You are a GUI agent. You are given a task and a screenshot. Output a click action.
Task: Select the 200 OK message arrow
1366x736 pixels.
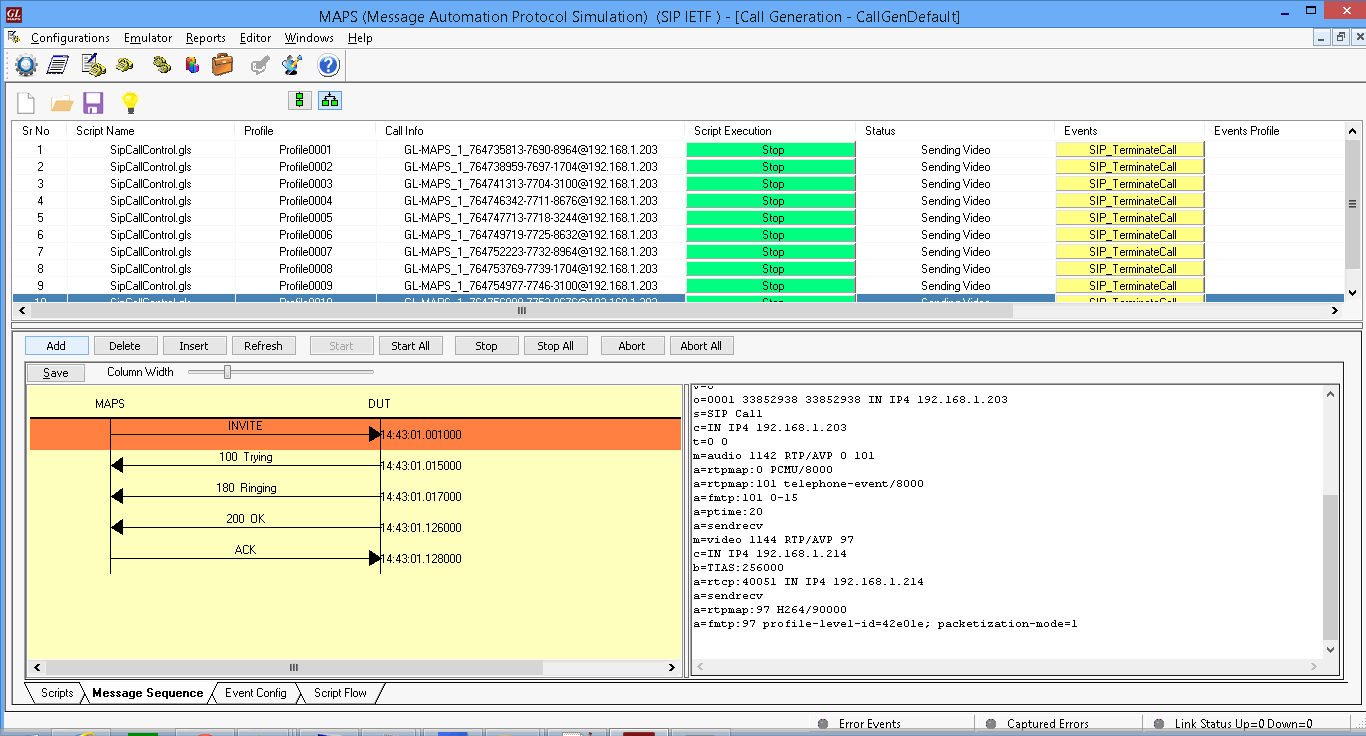[x=245, y=527]
